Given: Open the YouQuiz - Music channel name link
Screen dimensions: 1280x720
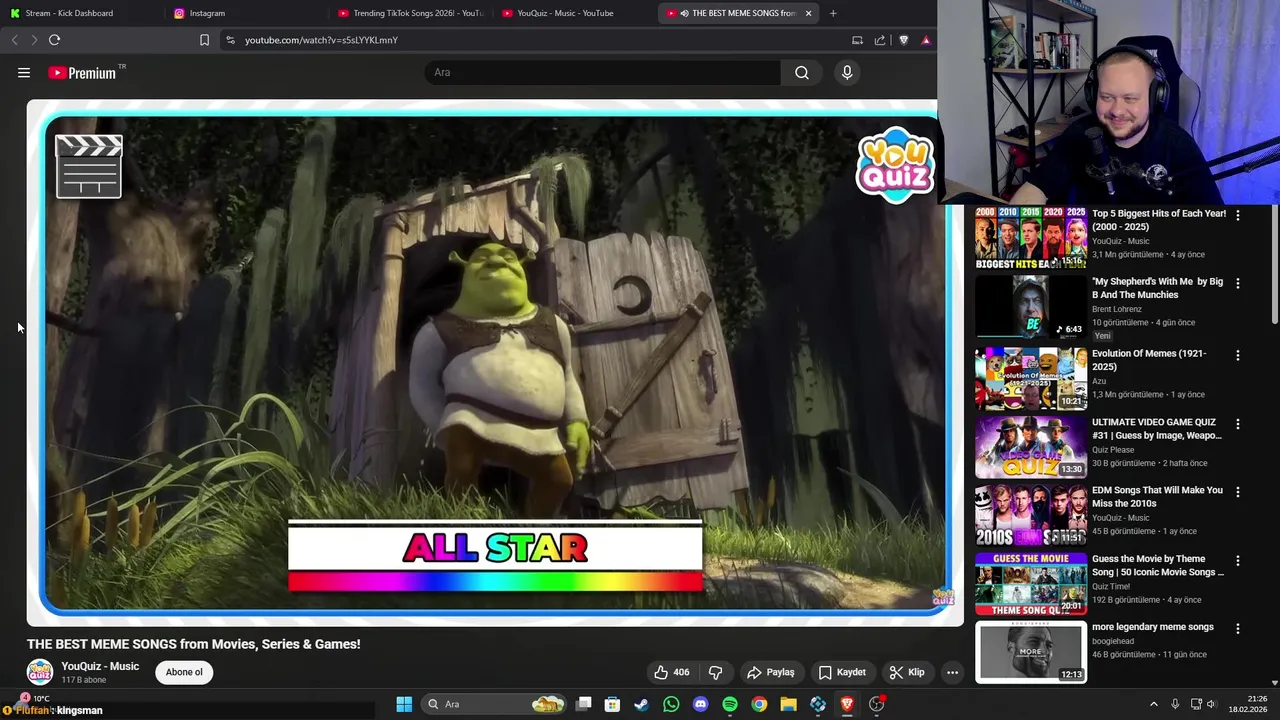Looking at the screenshot, I should 100,666.
